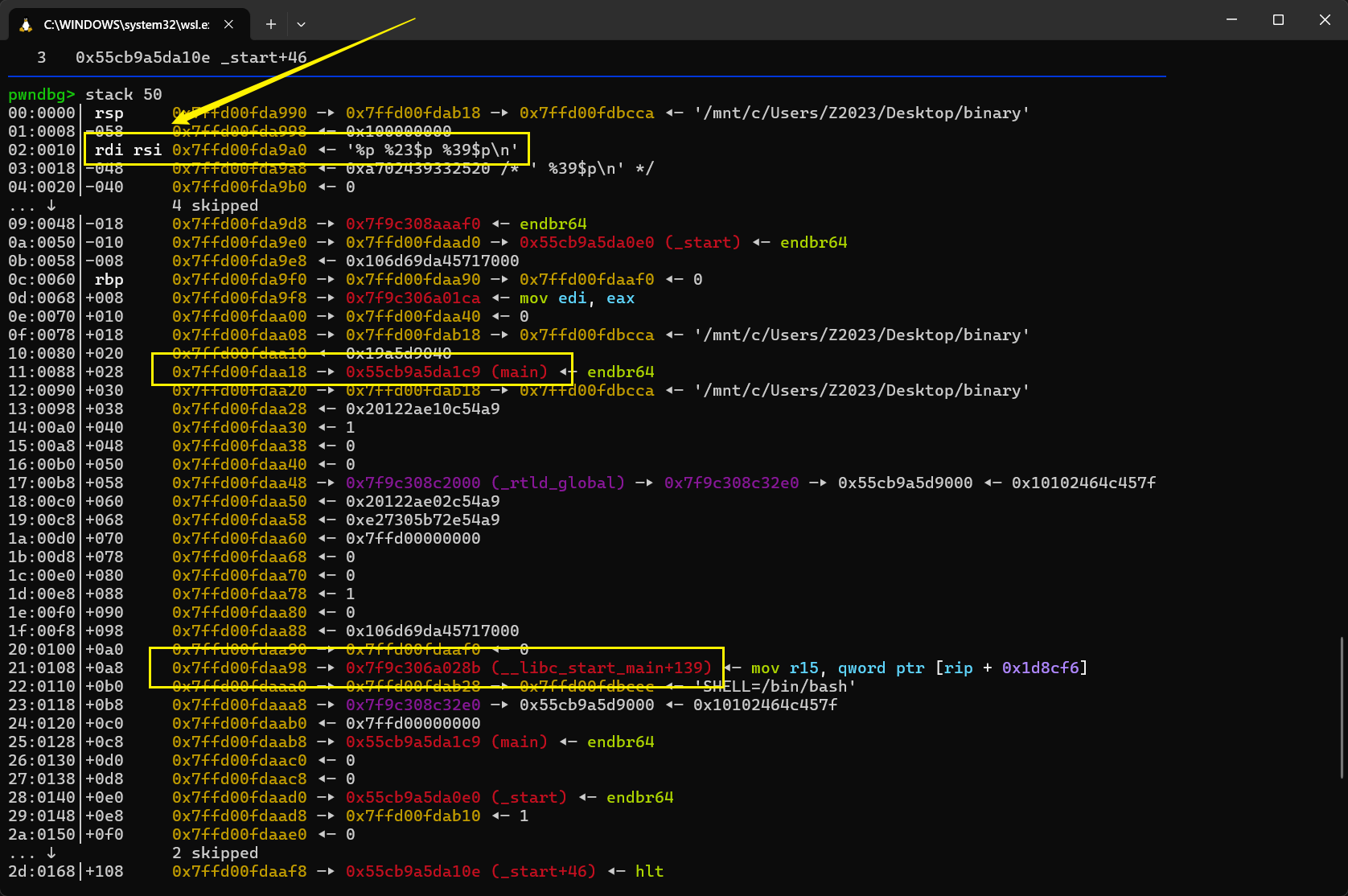Click the (_rtld_global) symbol

558,483
